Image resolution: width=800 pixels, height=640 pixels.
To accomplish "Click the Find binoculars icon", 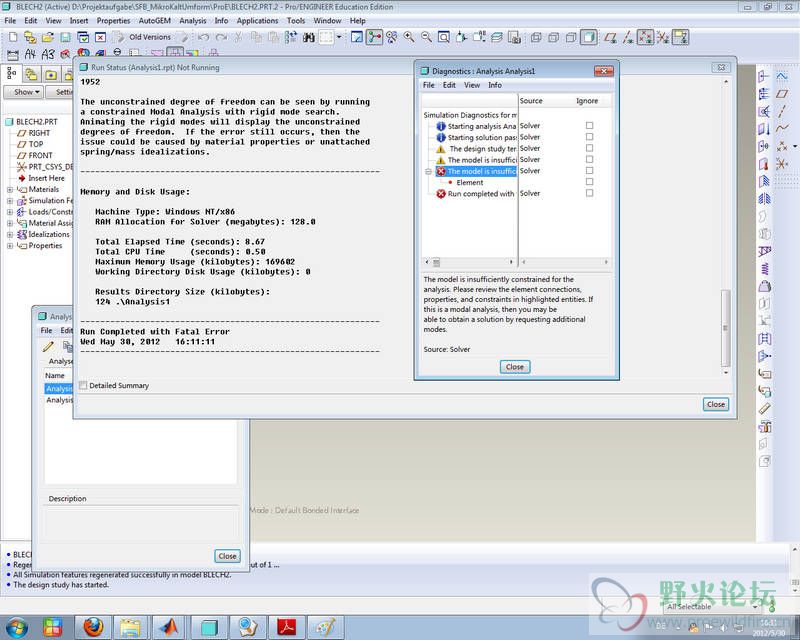I will click(x=308, y=37).
